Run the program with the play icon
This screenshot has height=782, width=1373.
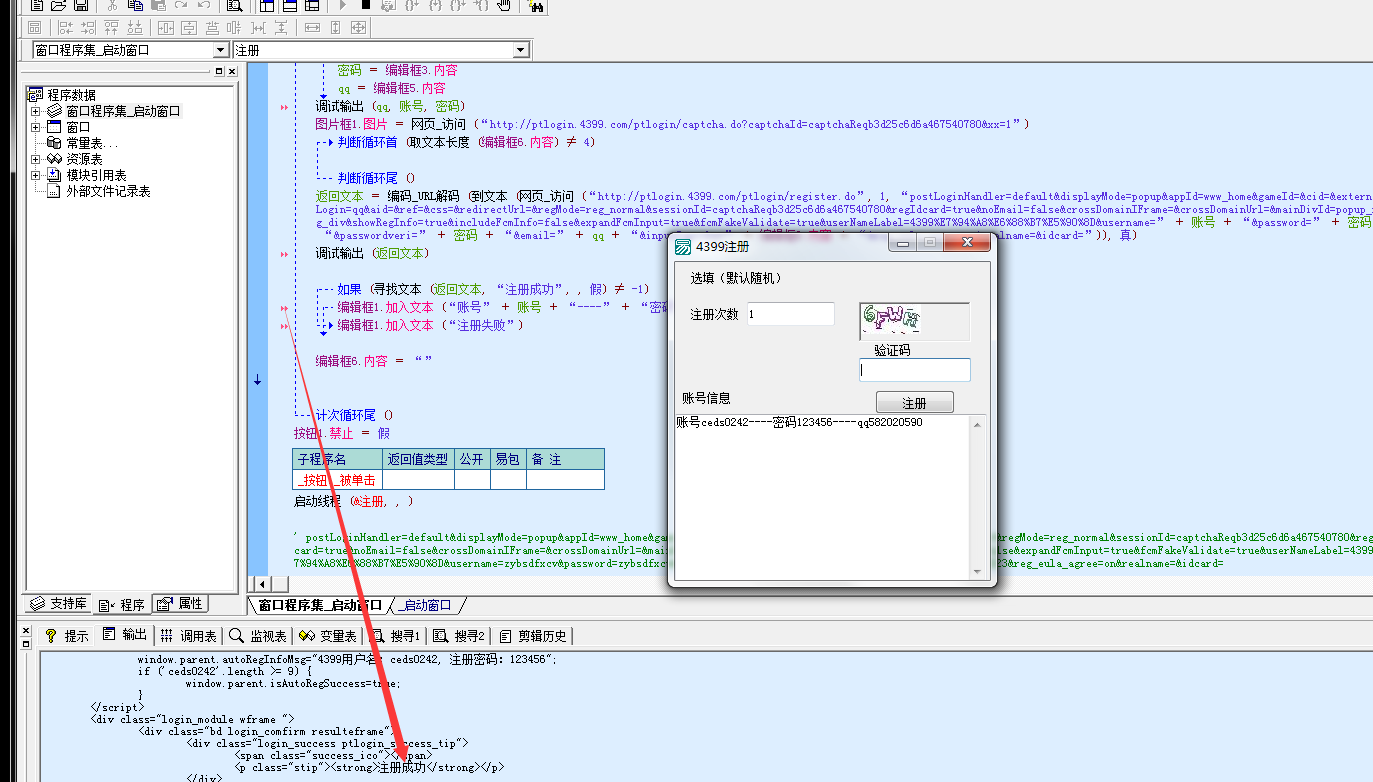[x=342, y=5]
